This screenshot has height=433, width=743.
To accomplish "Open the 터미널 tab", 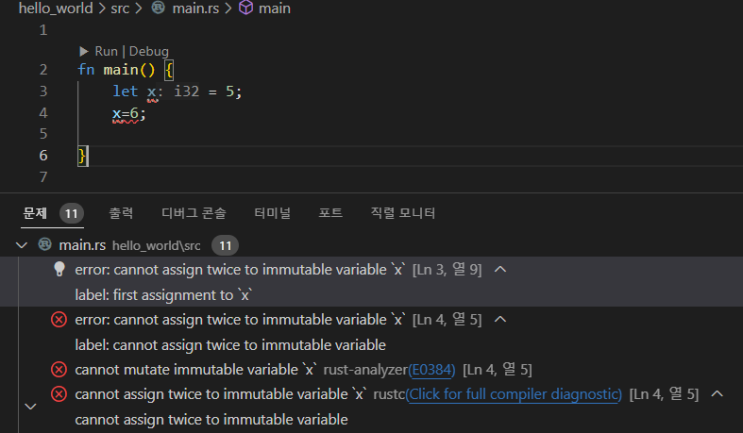I will [x=272, y=213].
